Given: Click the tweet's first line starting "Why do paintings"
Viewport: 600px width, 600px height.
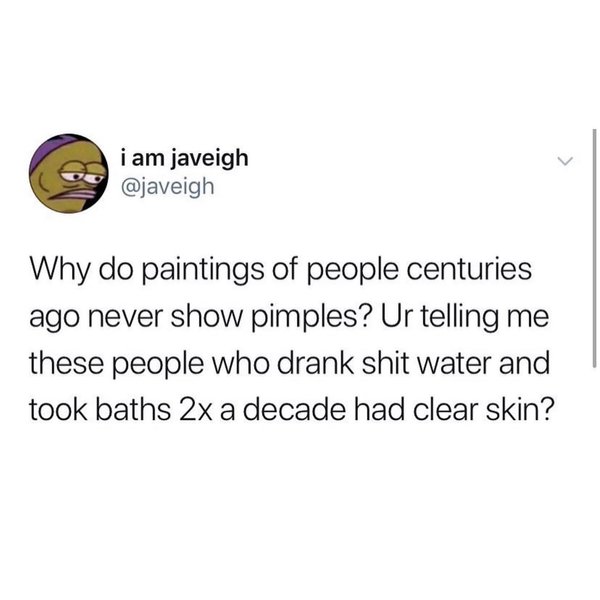Looking at the screenshot, I should point(280,270).
